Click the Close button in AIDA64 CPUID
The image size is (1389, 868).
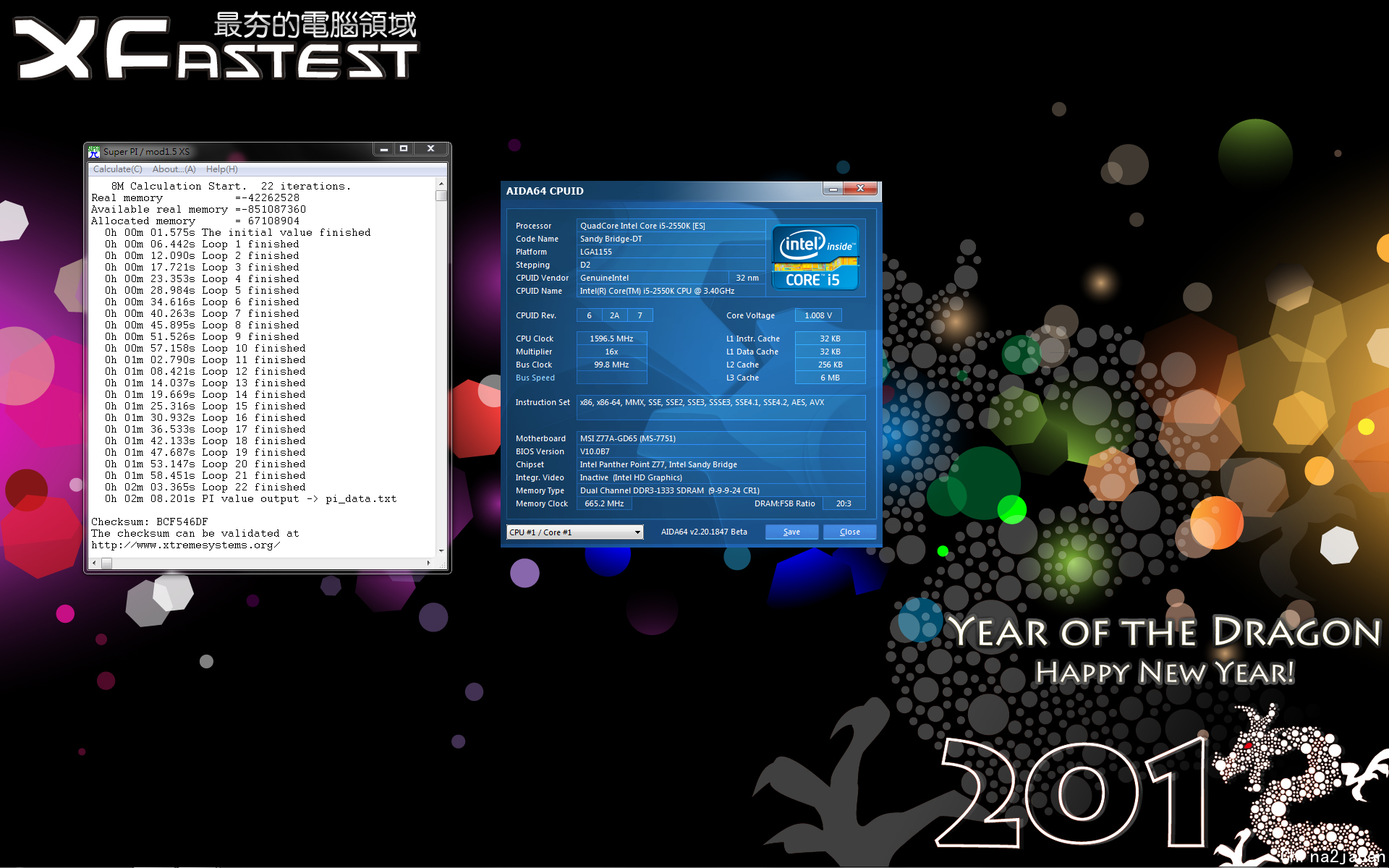pyautogui.click(x=850, y=532)
